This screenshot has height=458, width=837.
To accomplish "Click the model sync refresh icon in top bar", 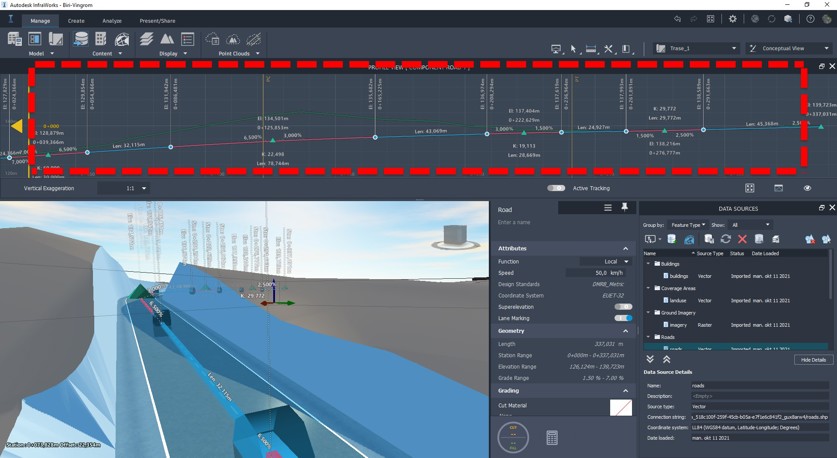I will tap(771, 19).
